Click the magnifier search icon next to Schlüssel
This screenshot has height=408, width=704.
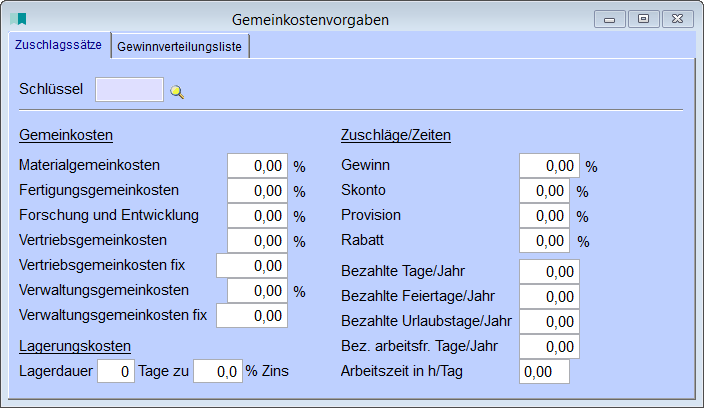click(x=177, y=92)
